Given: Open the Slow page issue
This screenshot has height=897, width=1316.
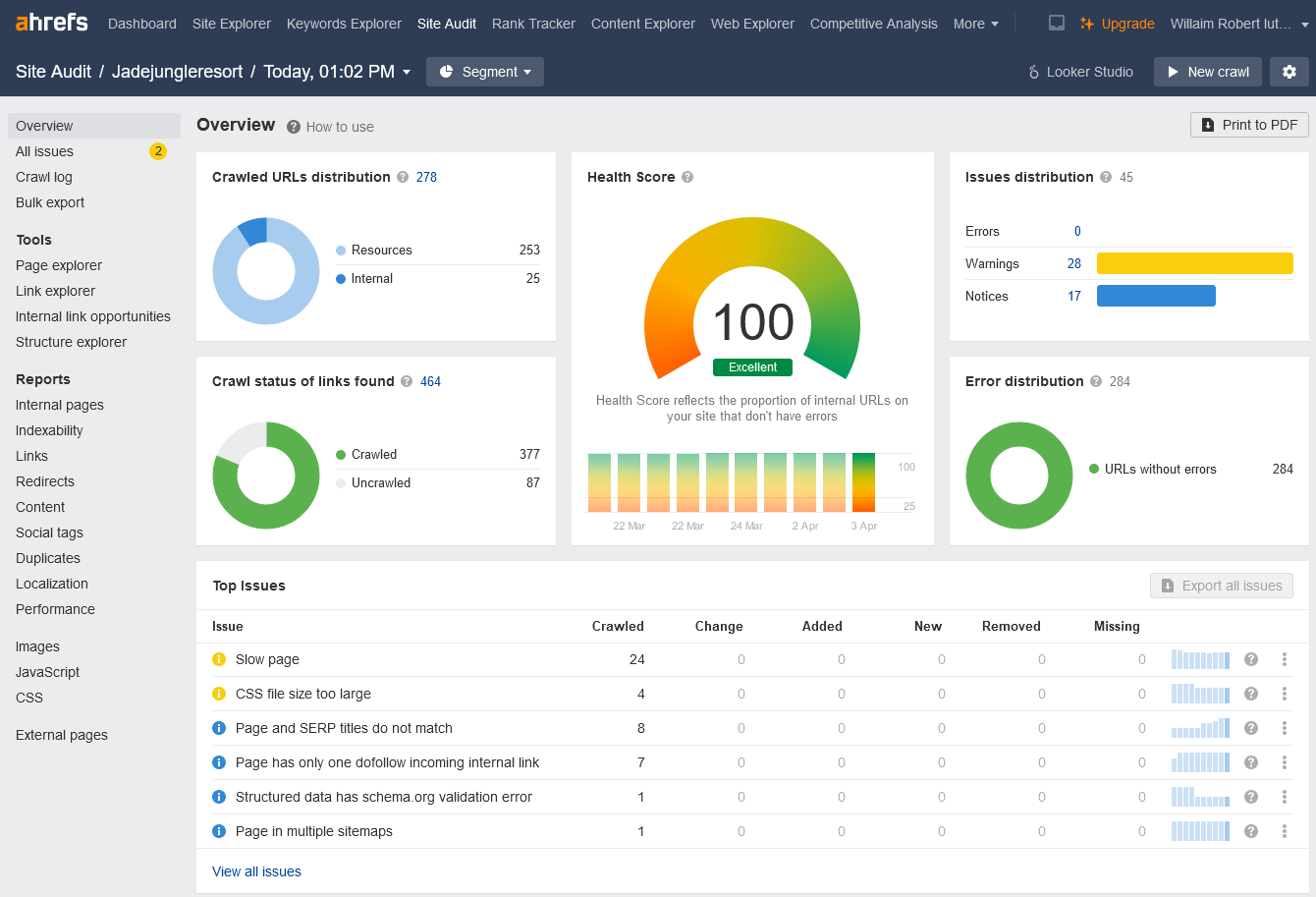Looking at the screenshot, I should 267,659.
